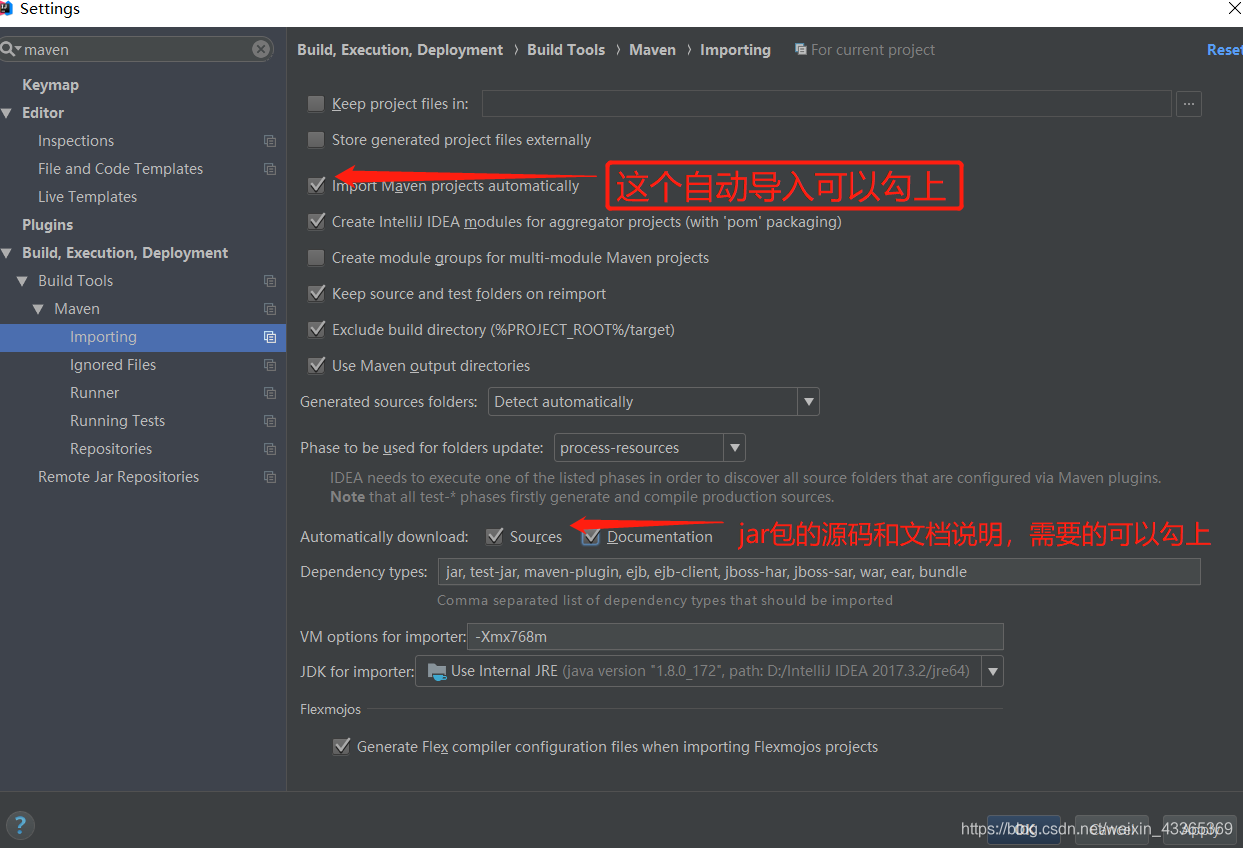Viewport: 1243px width, 848px height.
Task: Open Maven Runner settings
Action: coord(94,393)
